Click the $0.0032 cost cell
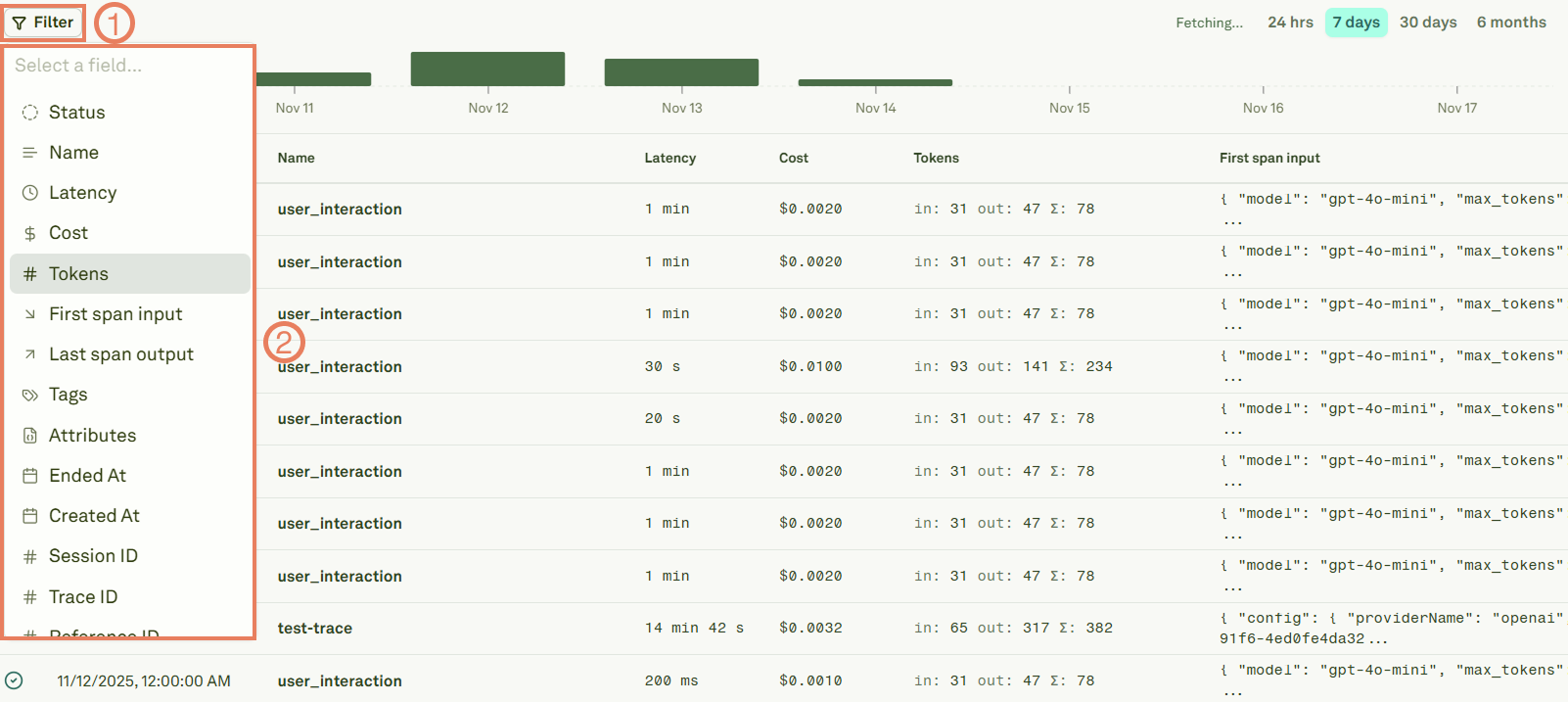This screenshot has height=702, width=1568. pyautogui.click(x=810, y=629)
